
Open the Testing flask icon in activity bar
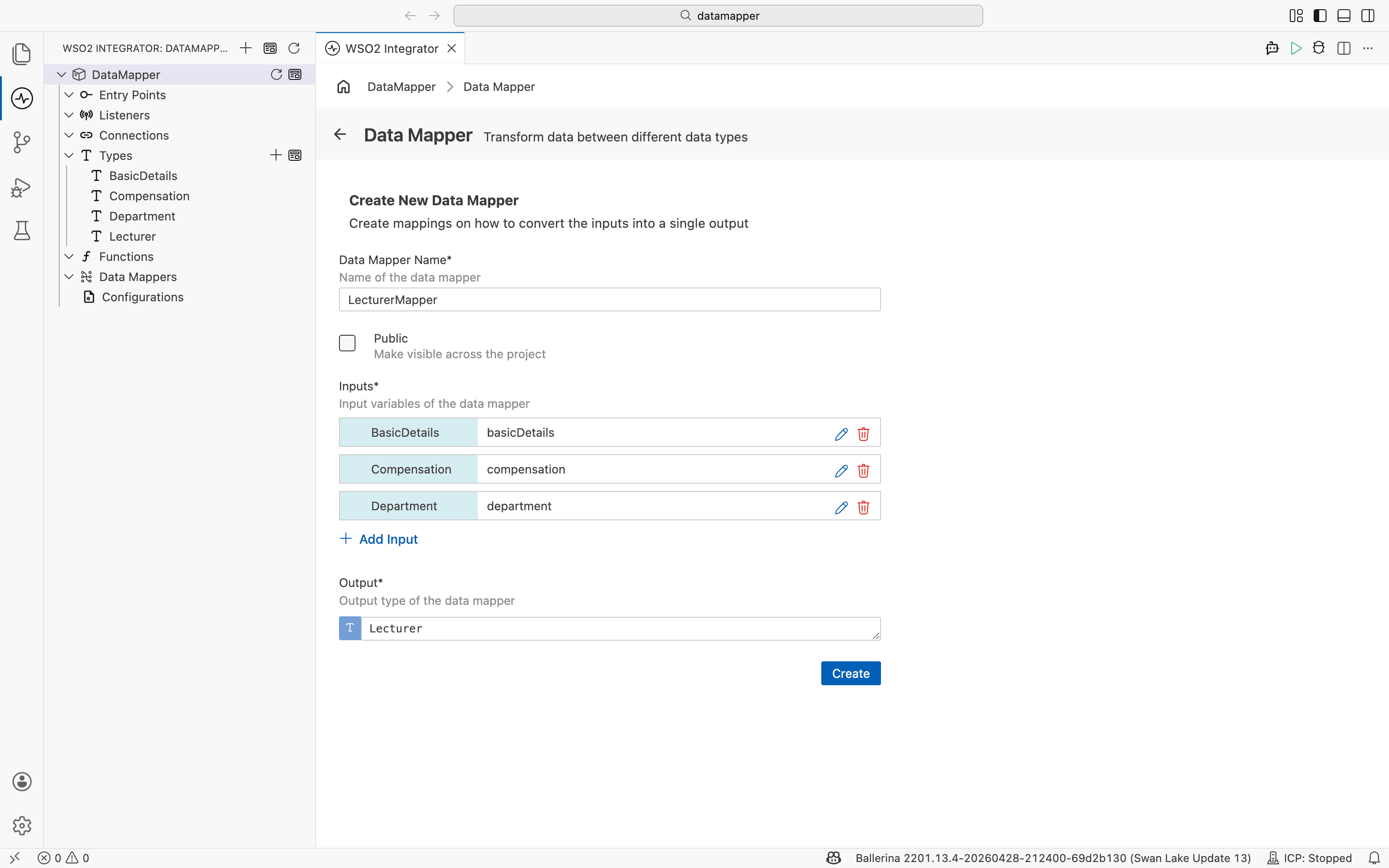[22, 231]
